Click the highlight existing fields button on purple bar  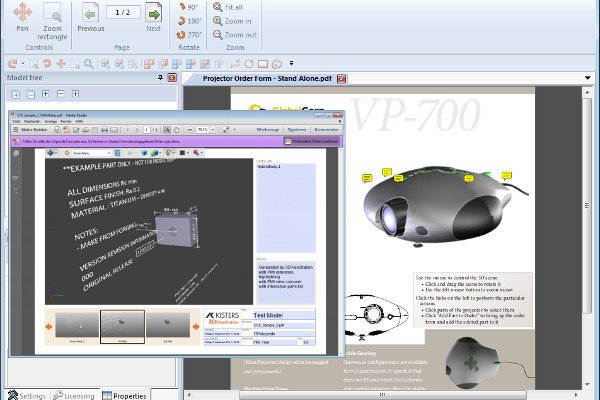coord(311,141)
